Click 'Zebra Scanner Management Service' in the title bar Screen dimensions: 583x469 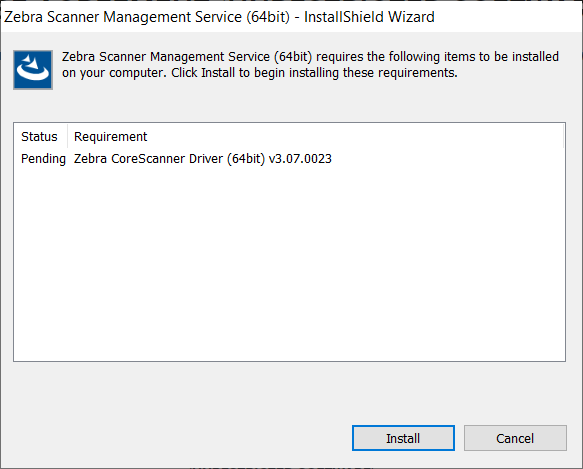[x=123, y=17]
